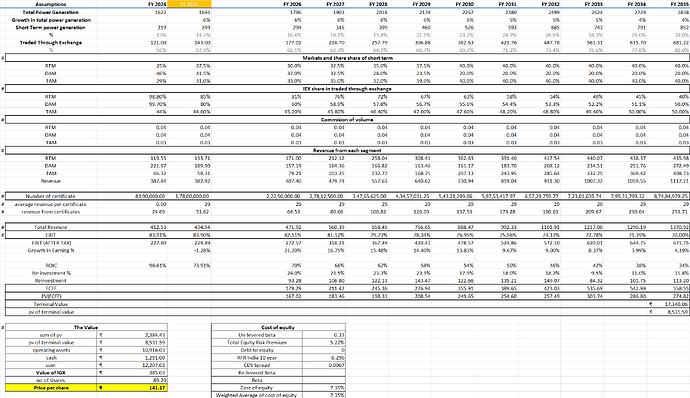Select DAM label under Commision of volume
The width and height of the screenshot is (690, 398).
coord(51,135)
